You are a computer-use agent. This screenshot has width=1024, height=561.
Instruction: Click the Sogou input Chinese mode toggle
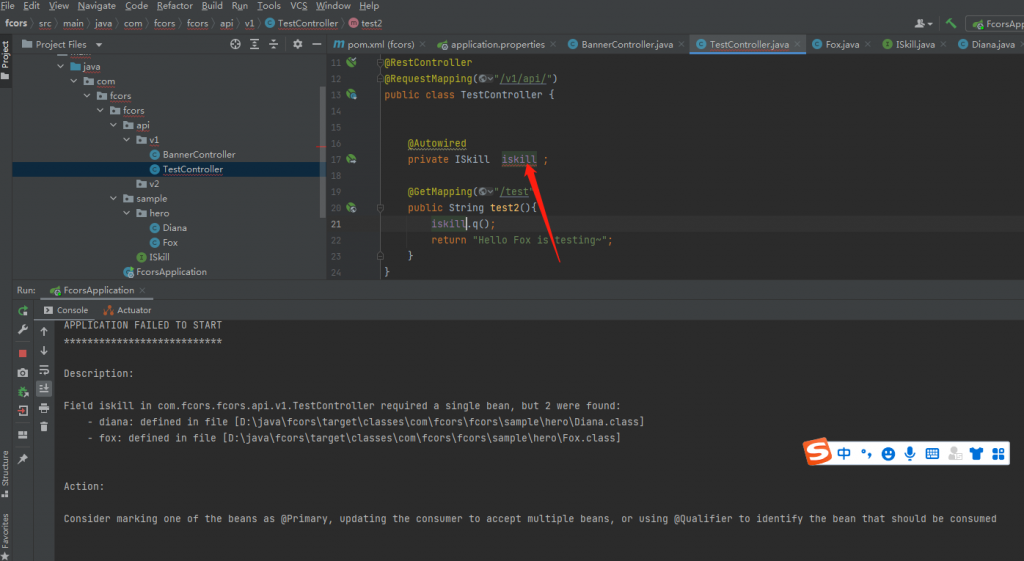[x=844, y=453]
